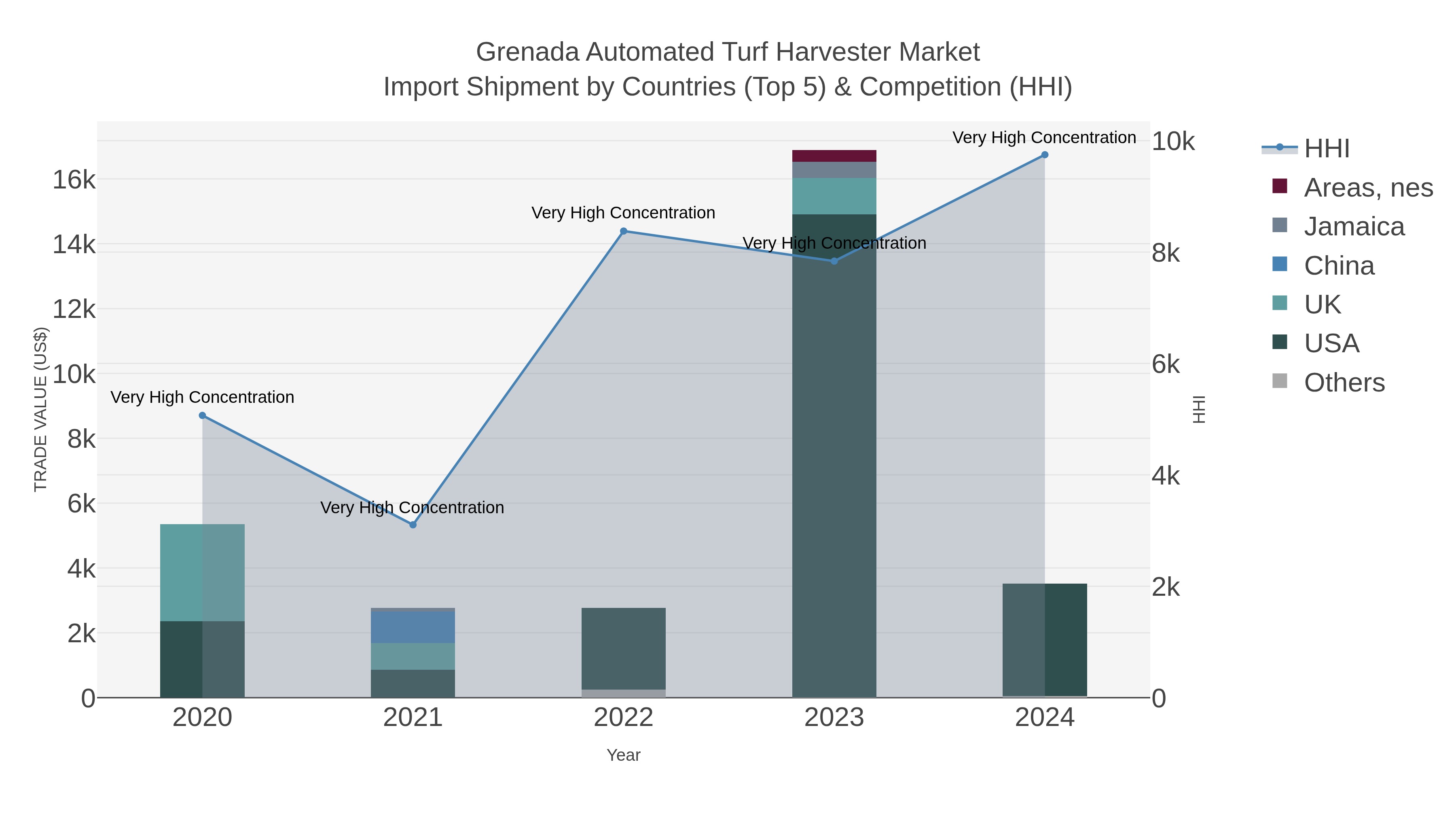The image size is (1456, 819).
Task: Click the China segment of the 2021 bar
Action: (413, 627)
